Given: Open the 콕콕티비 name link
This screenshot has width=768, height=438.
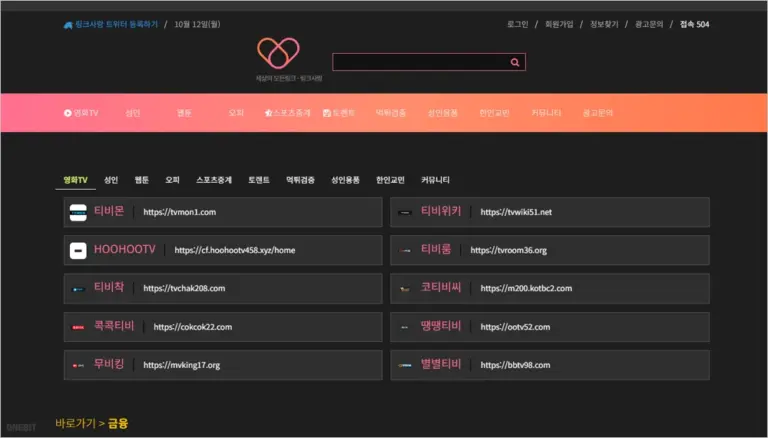Looking at the screenshot, I should click(114, 326).
